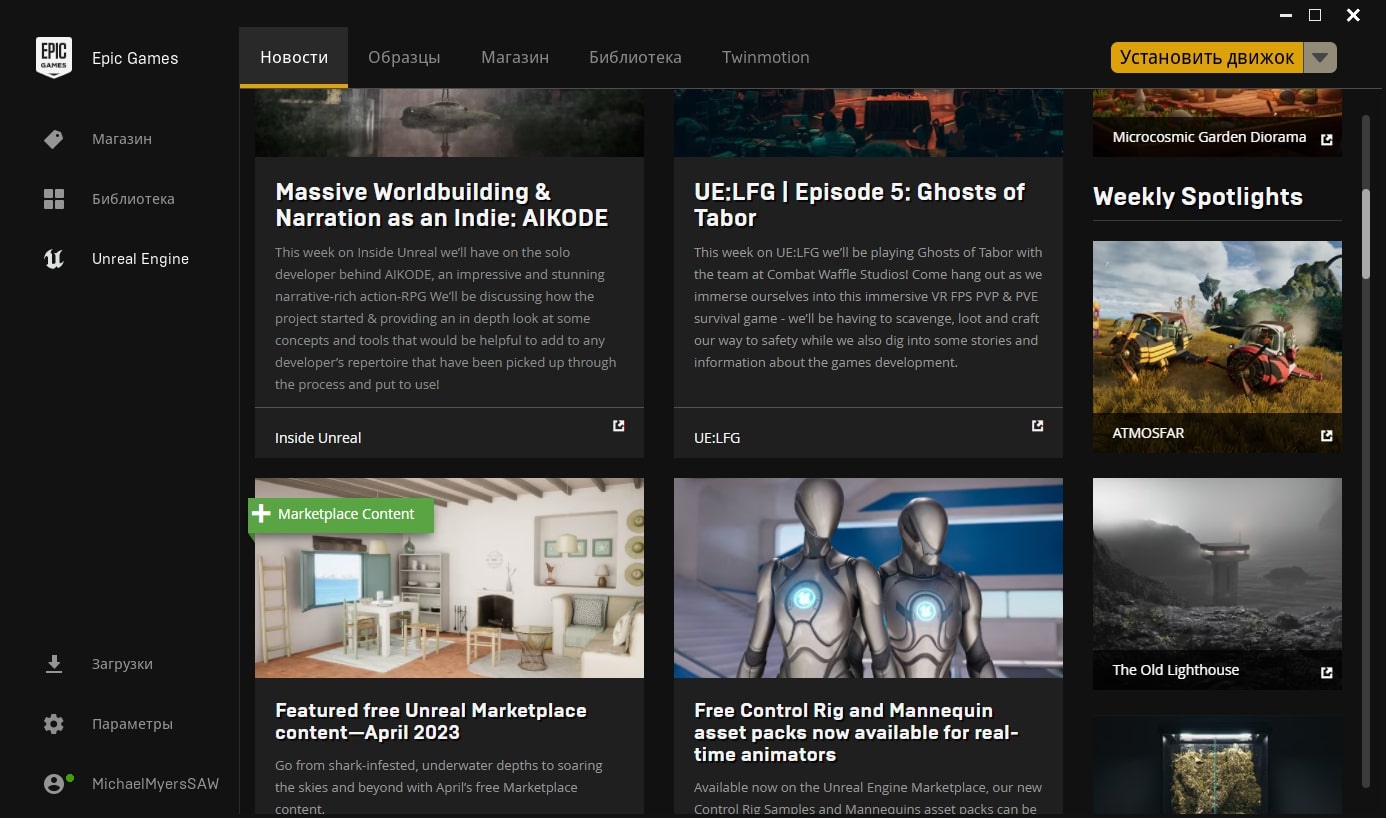Expand the dropdown arrow beside Установить движок
This screenshot has height=818, width=1386.
tap(1321, 58)
